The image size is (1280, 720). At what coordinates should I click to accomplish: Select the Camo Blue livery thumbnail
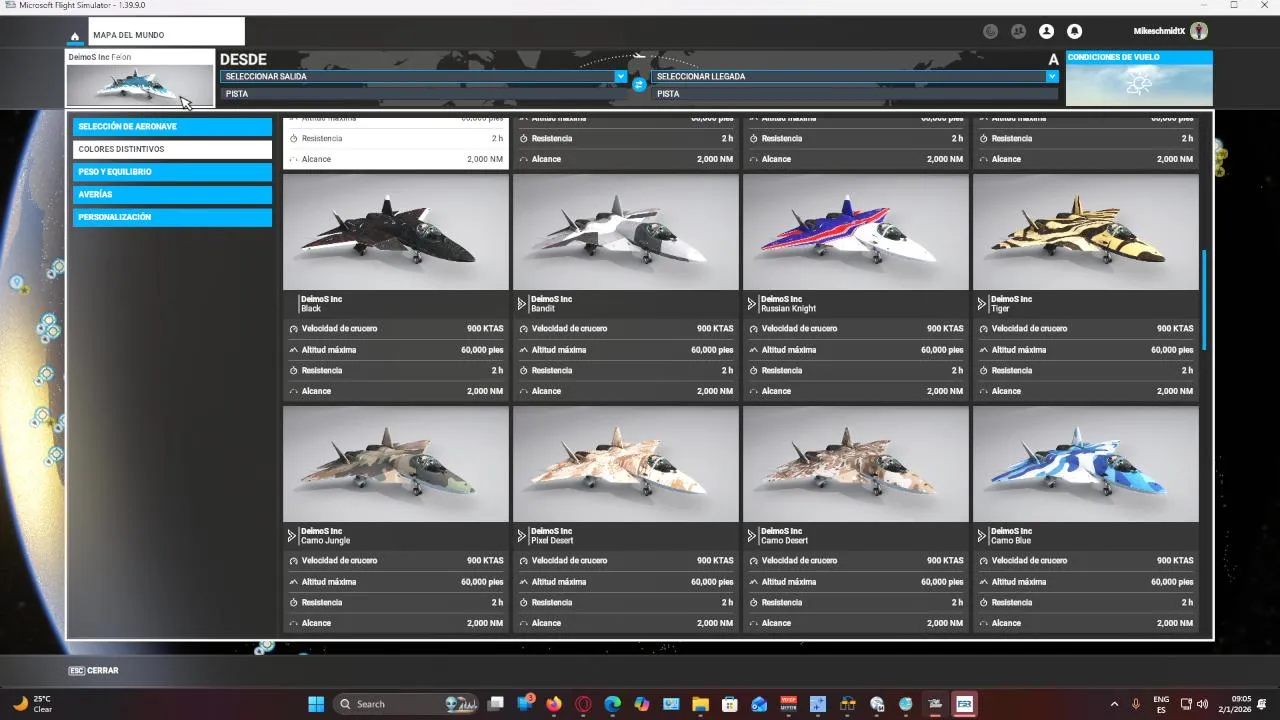pos(1086,465)
